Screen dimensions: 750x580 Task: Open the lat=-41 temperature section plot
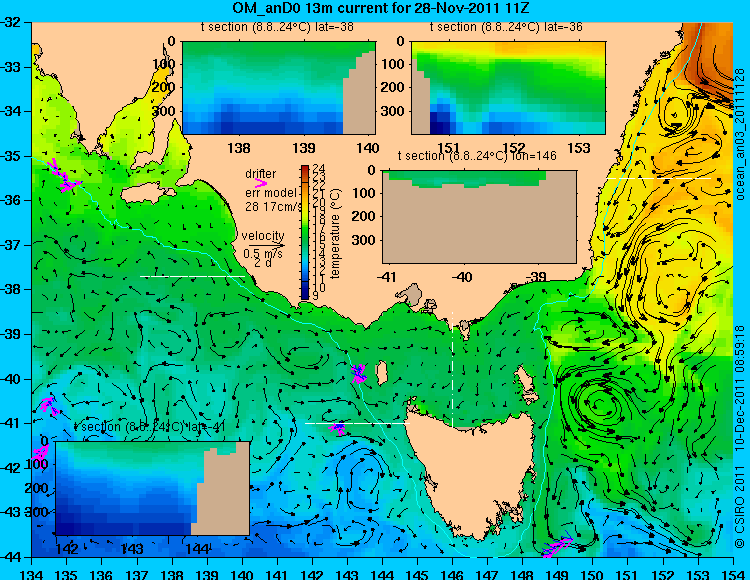tap(153, 488)
